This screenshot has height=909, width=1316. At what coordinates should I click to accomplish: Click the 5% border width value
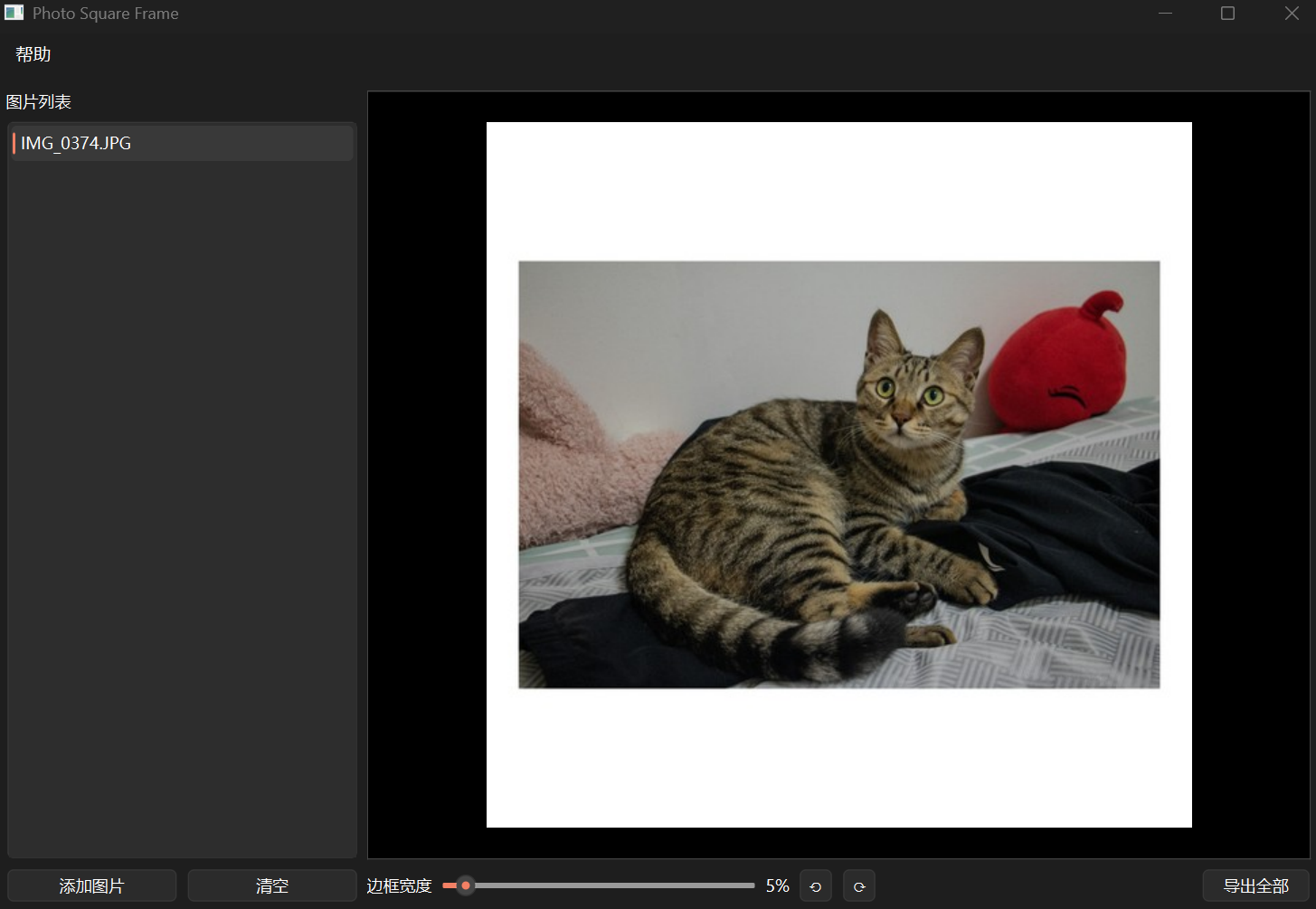pyautogui.click(x=778, y=886)
